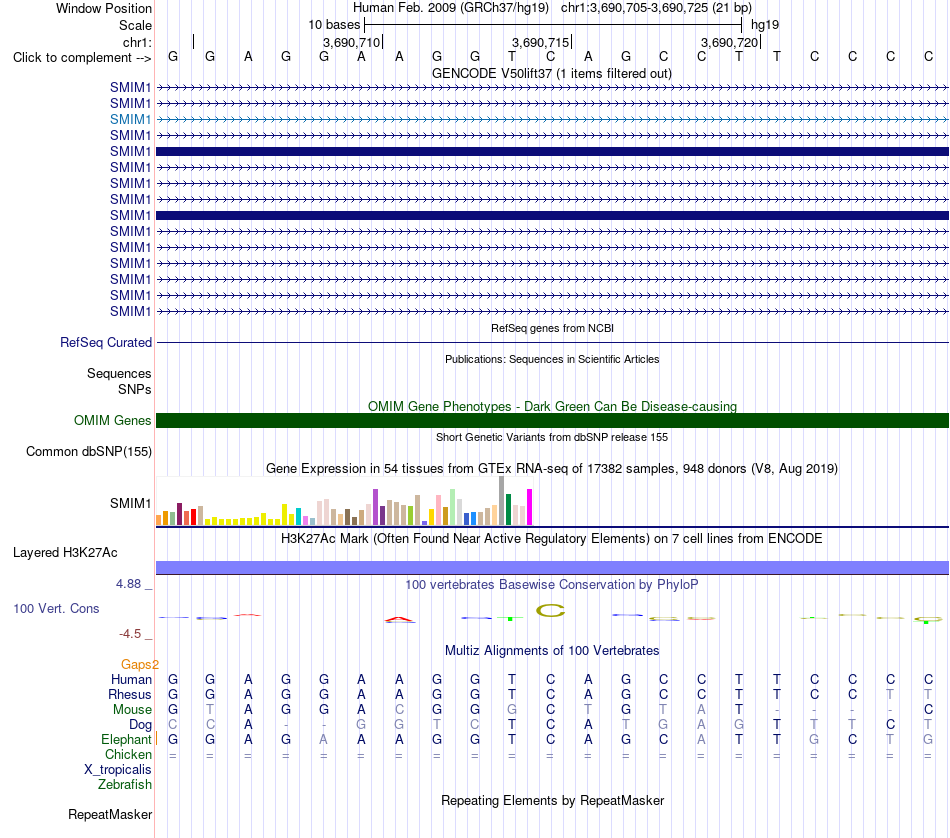Click the -4.5 PhyloP minimum value

(130, 634)
